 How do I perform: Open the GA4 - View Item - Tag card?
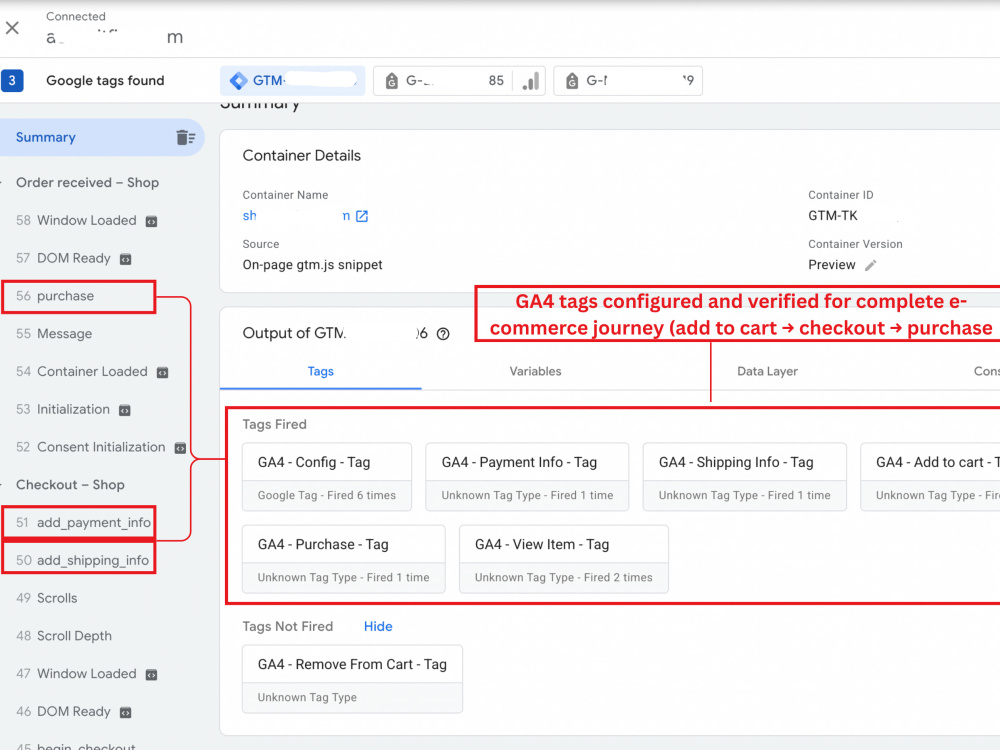(x=563, y=559)
